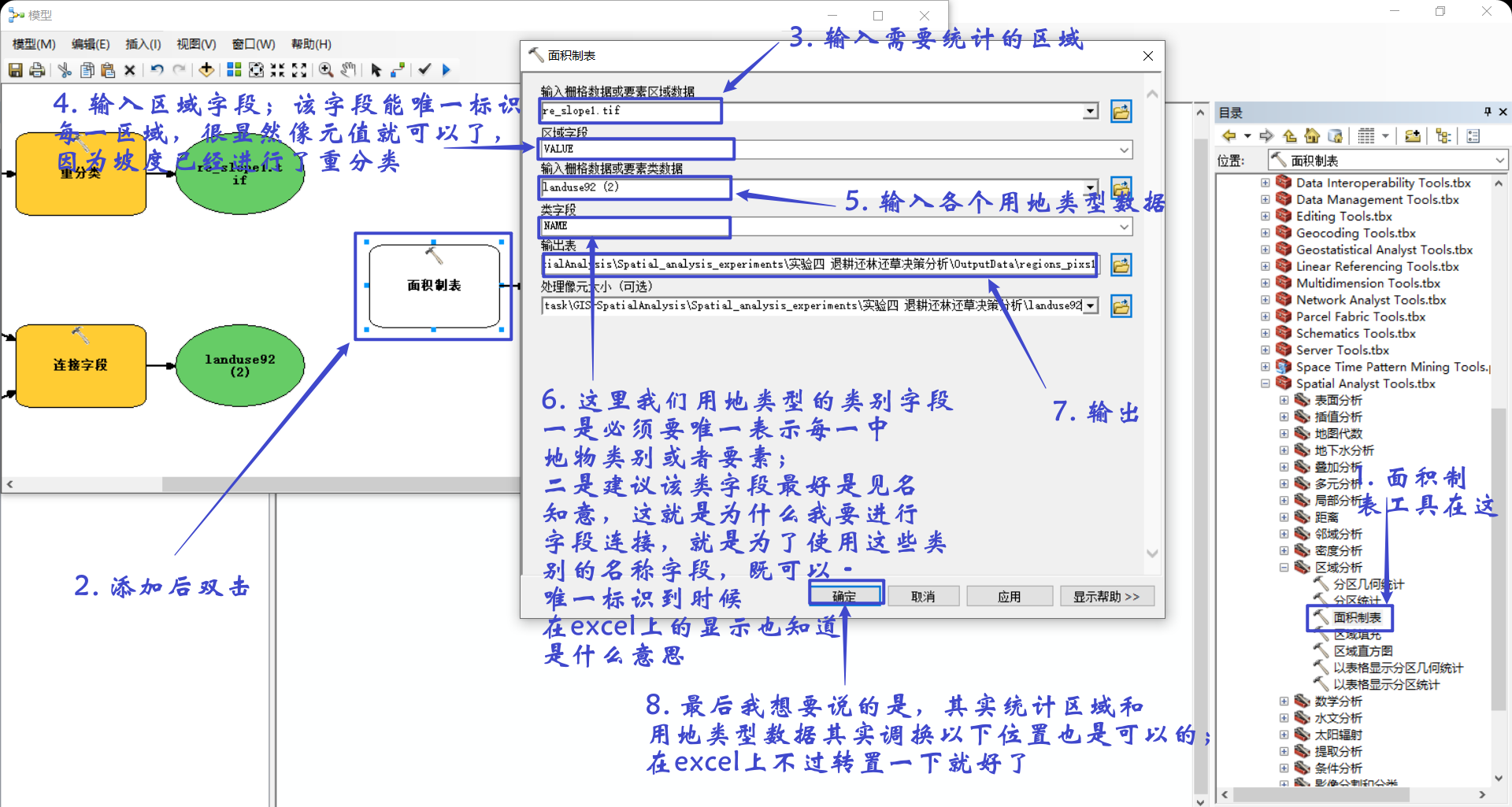Browse for the input zone raster folder icon
This screenshot has height=807, width=1512.
click(1121, 111)
